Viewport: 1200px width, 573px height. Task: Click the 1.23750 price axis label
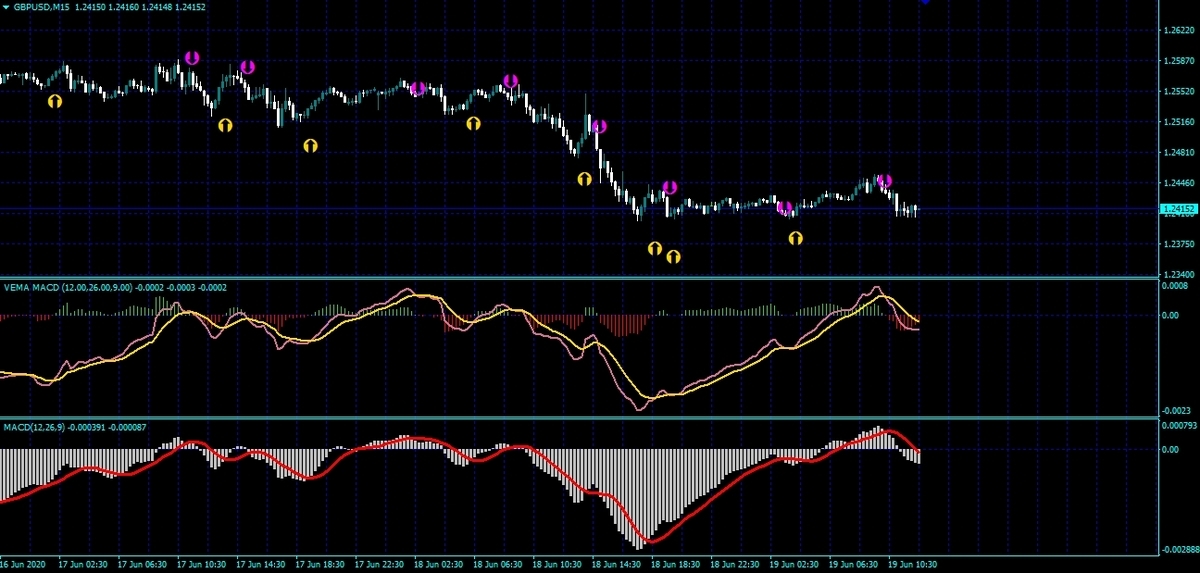1180,244
